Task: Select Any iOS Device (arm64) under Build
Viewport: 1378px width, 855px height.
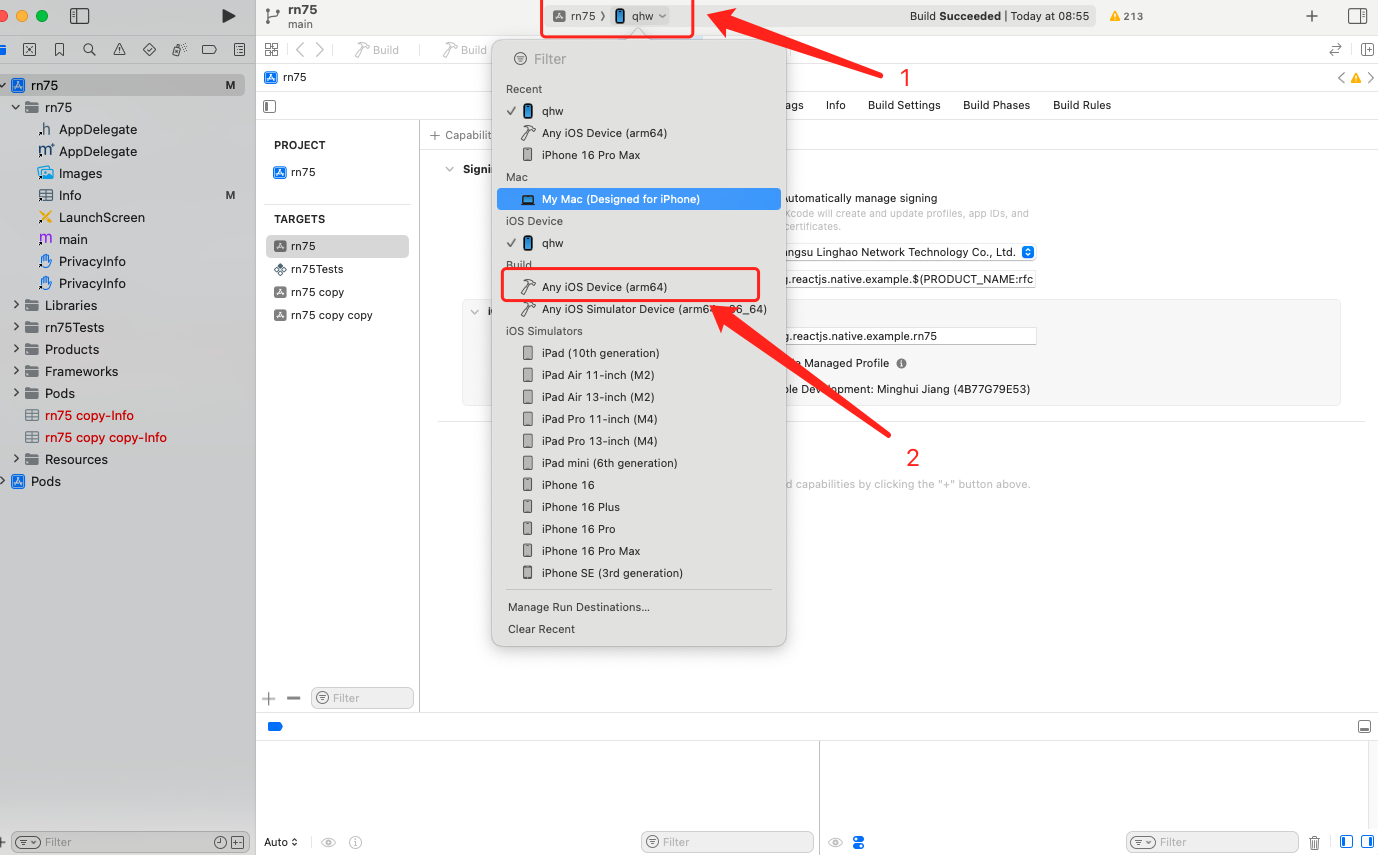Action: [604, 287]
